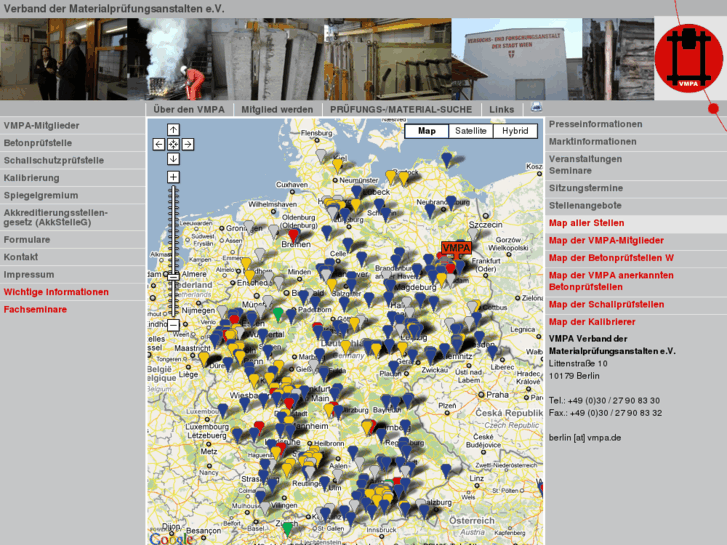Open Wichtige Informationen
The image size is (727, 545).
(x=72, y=292)
